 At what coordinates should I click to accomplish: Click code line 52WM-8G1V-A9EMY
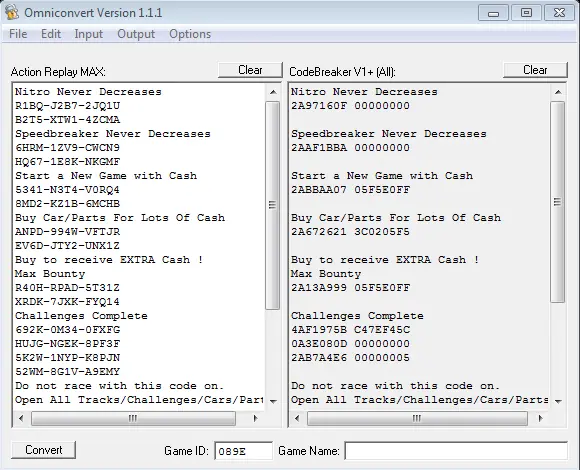[x=68, y=372]
